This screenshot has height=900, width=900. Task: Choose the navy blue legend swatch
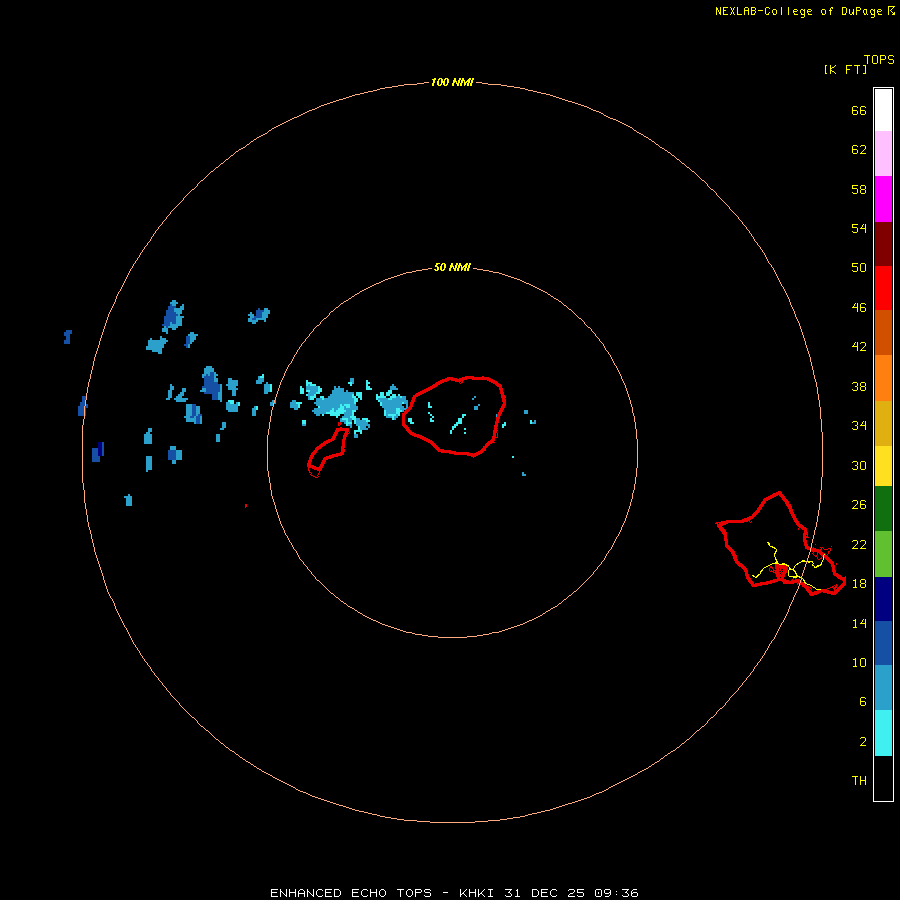pyautogui.click(x=883, y=599)
